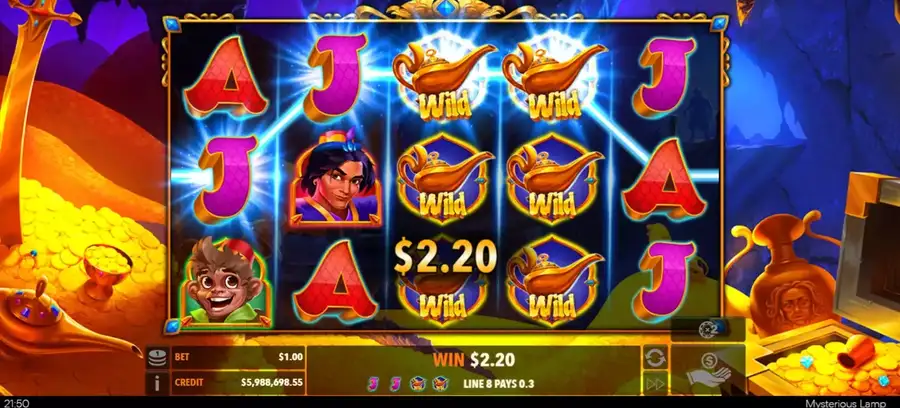
Task: Toggle the fast-forward turbo spin icon
Action: point(655,383)
